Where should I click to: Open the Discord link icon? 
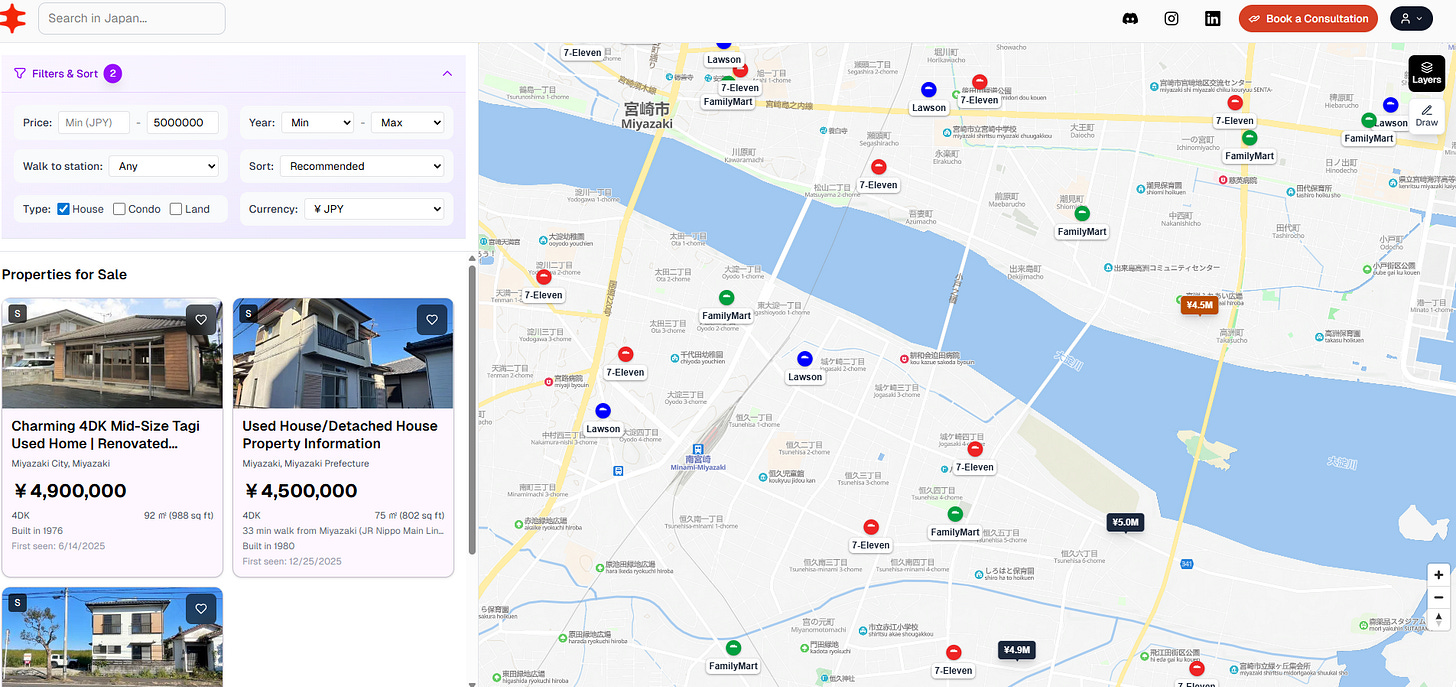pos(1130,18)
